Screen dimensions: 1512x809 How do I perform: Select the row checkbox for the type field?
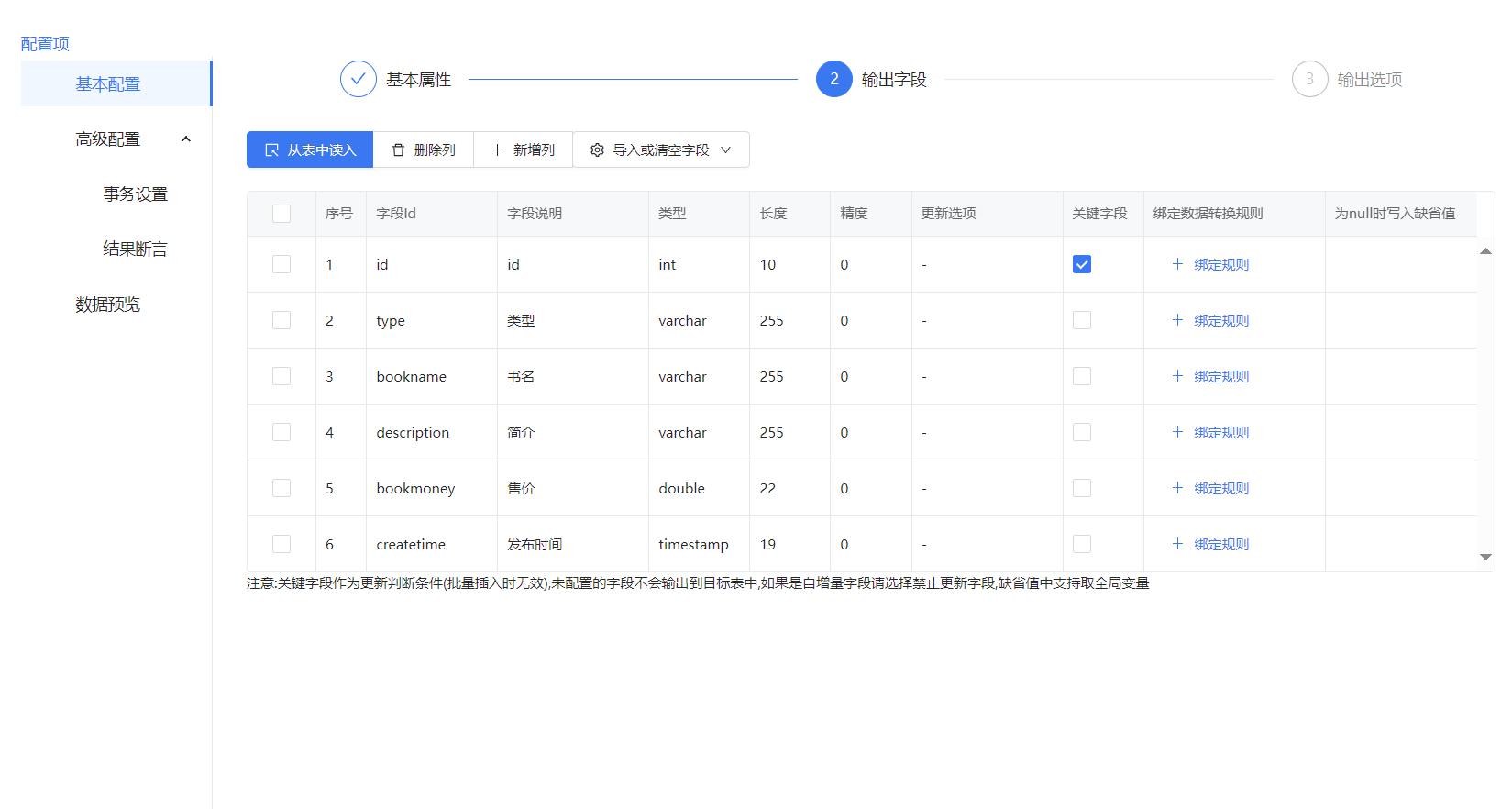click(x=281, y=320)
